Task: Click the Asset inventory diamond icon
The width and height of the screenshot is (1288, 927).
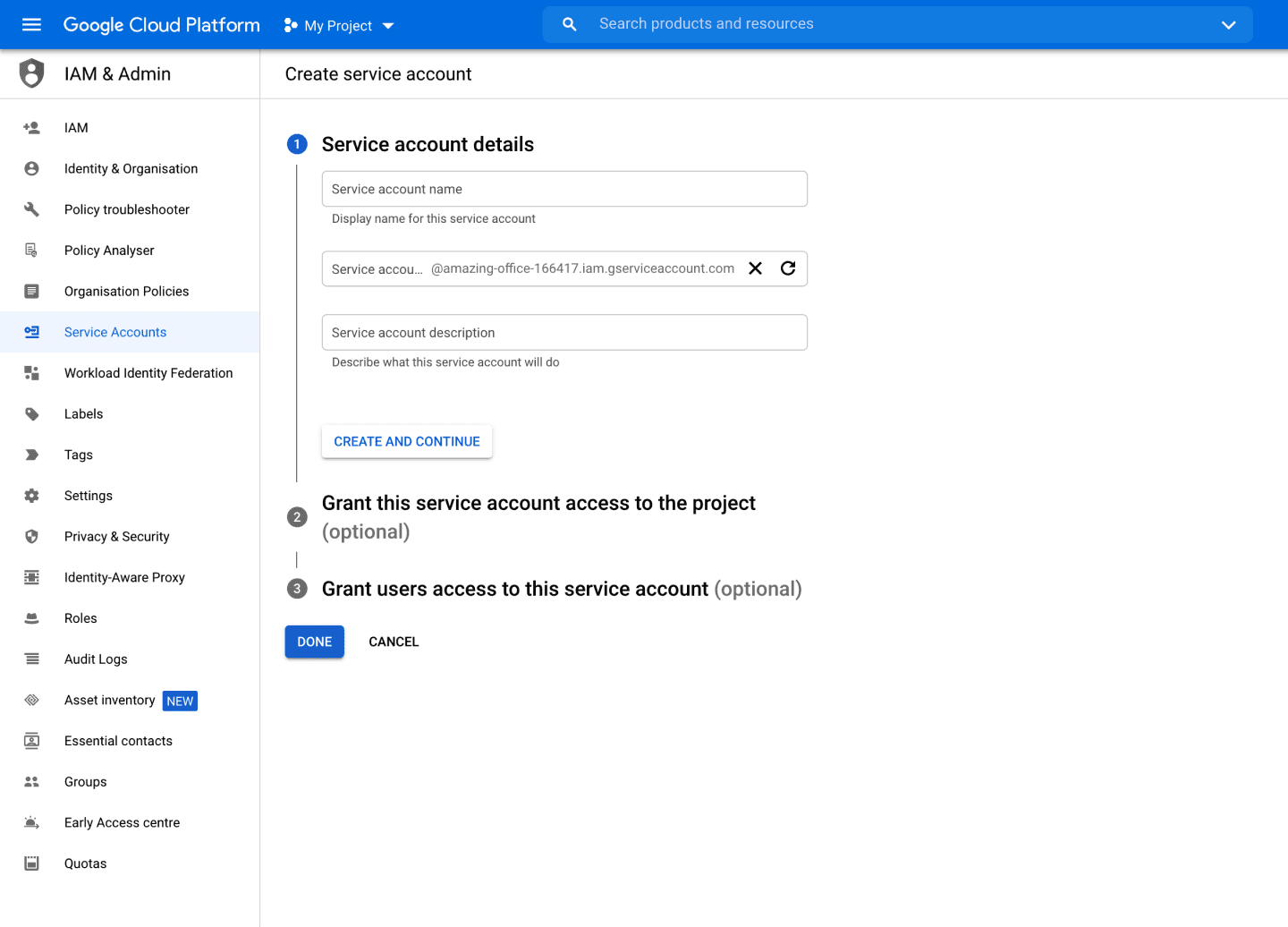Action: coord(31,700)
